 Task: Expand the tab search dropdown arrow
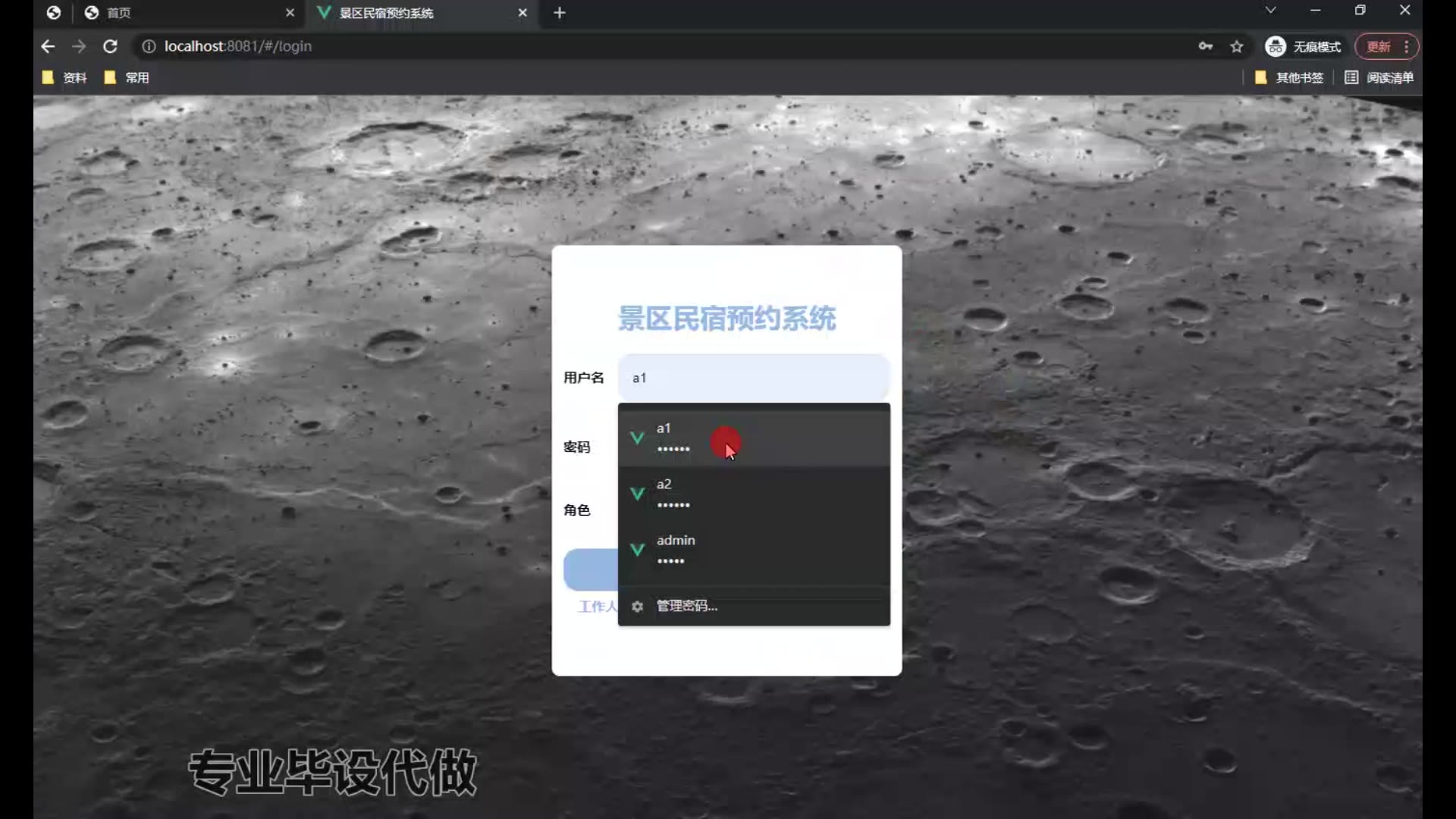point(1270,11)
